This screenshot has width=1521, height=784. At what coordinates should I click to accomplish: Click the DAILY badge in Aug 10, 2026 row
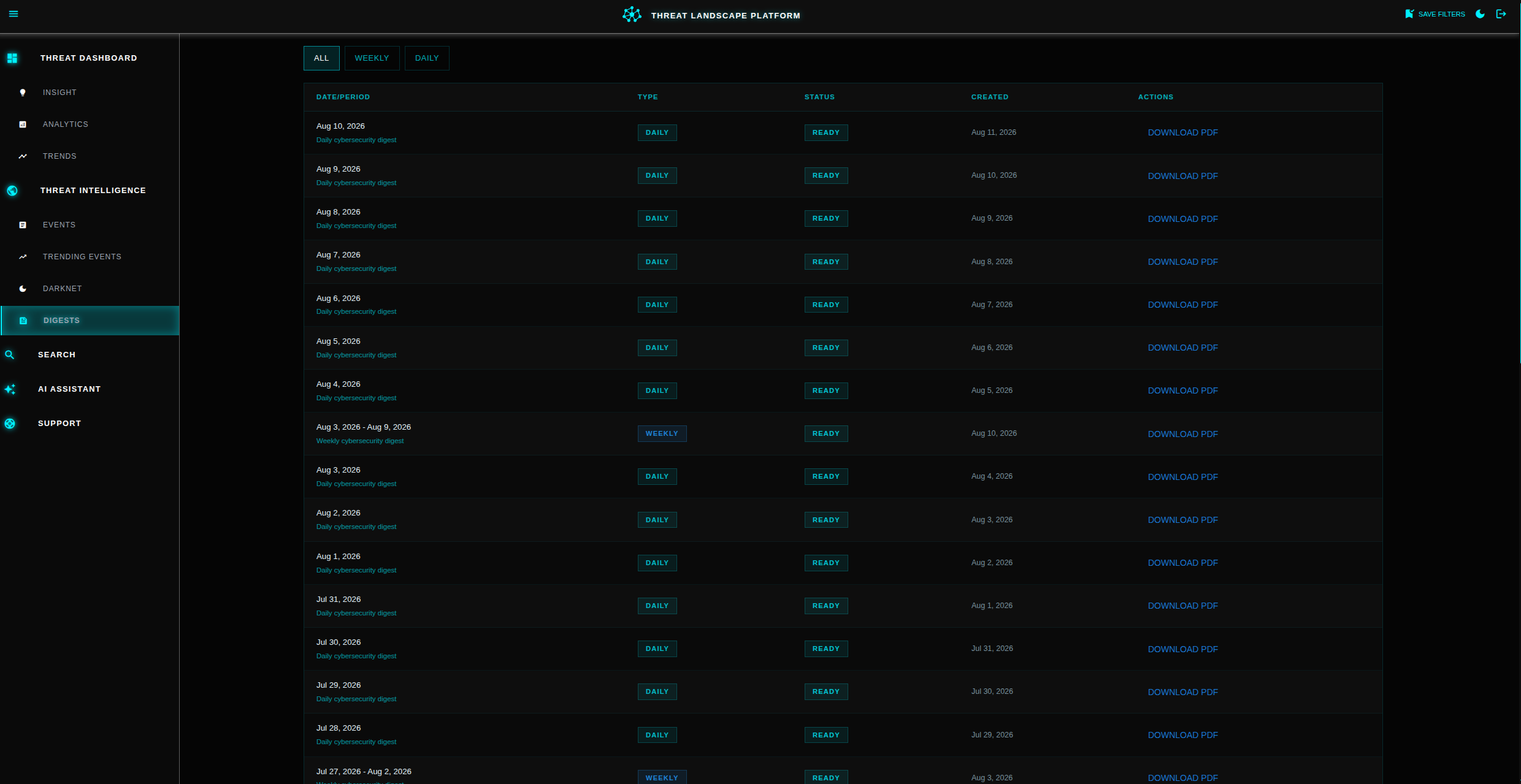[657, 132]
